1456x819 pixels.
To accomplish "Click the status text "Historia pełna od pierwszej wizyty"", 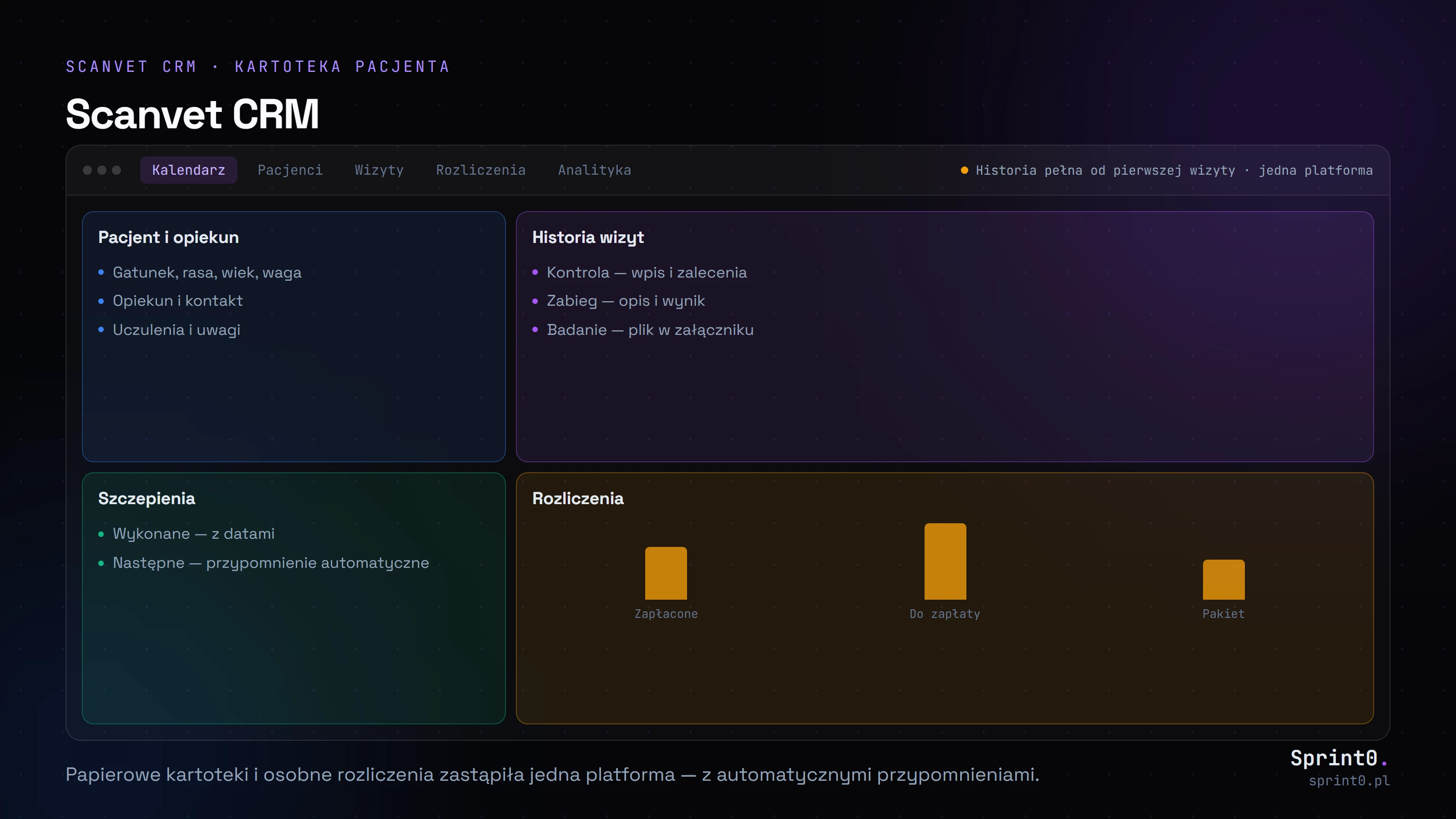I will pyautogui.click(x=1105, y=170).
